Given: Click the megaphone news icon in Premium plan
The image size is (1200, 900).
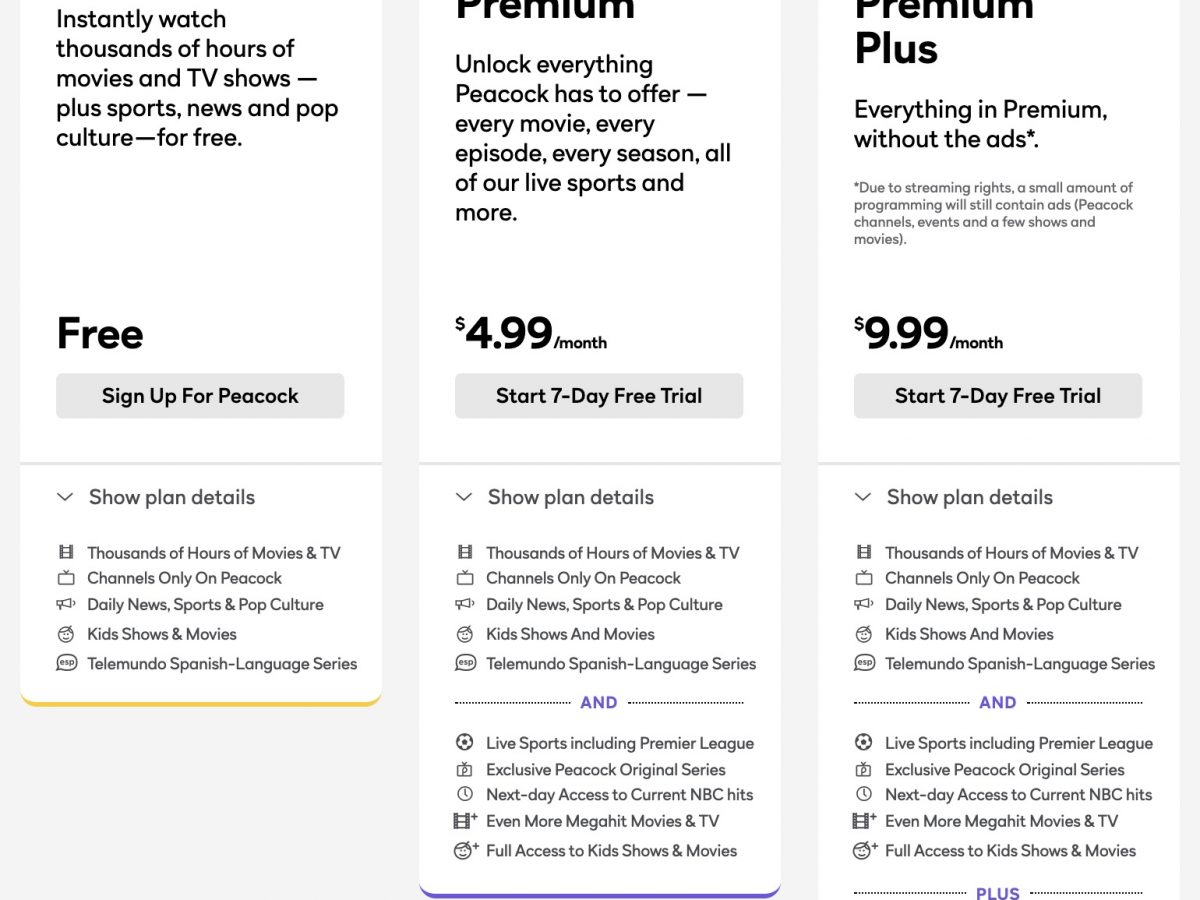Looking at the screenshot, I should [x=464, y=604].
